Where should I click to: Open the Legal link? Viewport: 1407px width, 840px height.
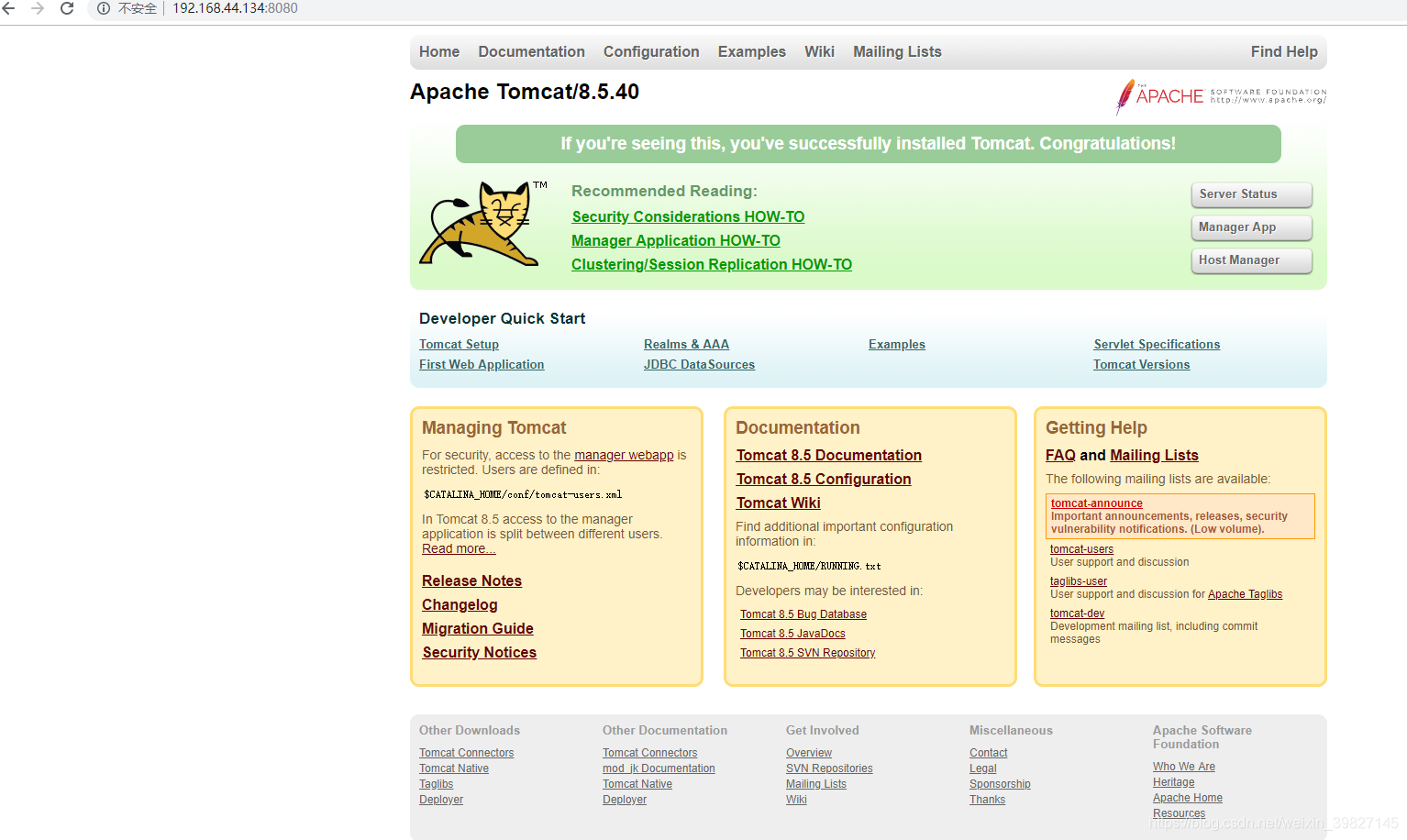(x=982, y=768)
